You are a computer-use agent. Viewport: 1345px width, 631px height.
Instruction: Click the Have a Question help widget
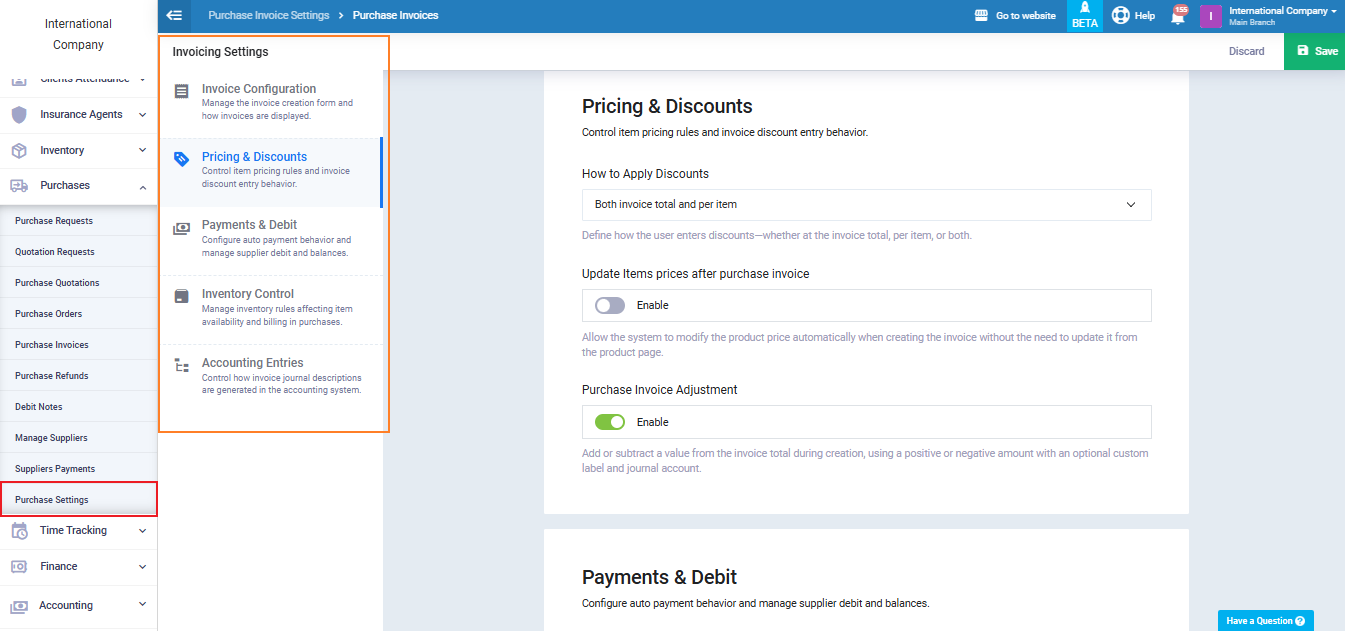point(1265,621)
